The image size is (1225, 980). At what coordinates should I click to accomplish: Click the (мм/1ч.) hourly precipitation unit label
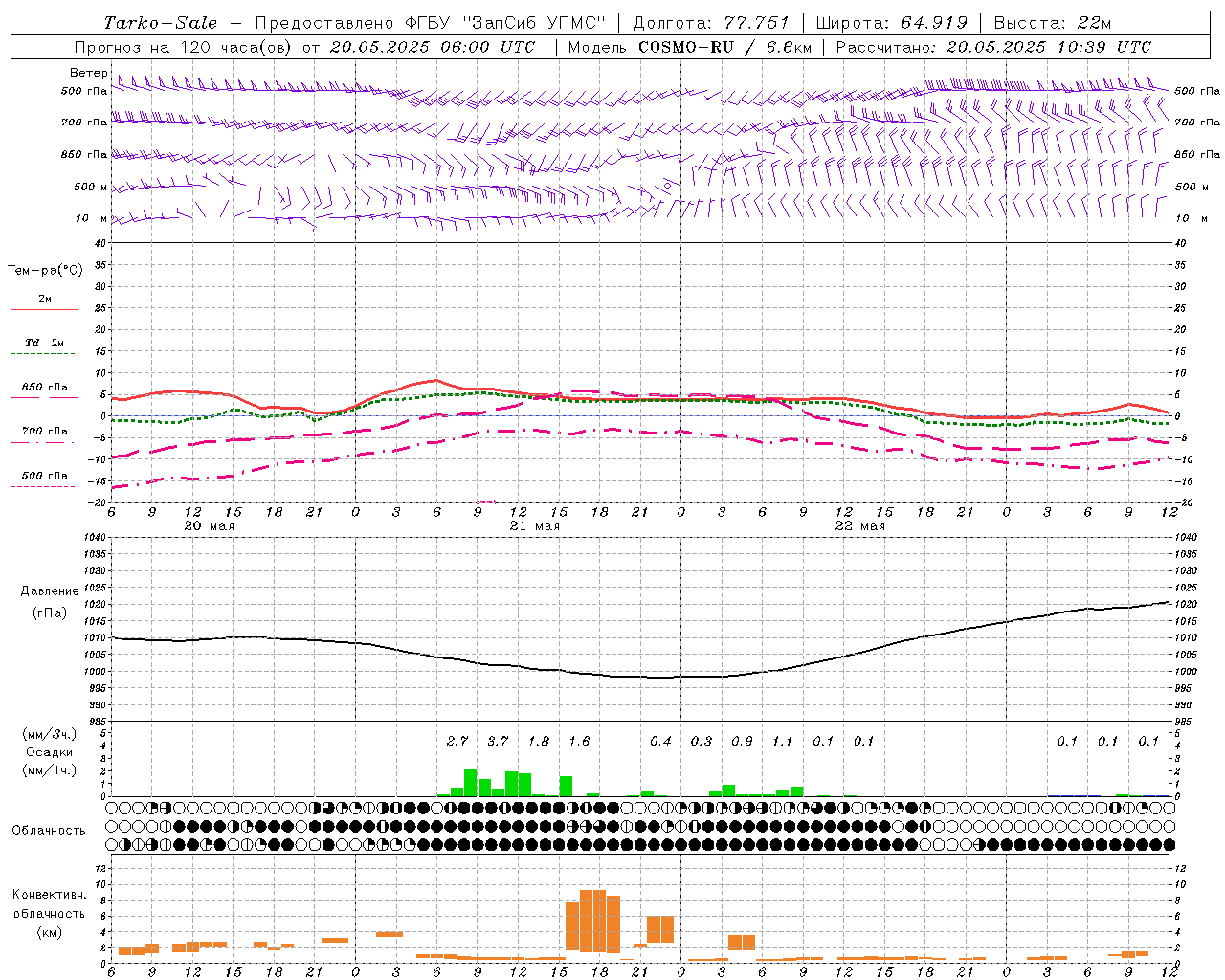point(50,770)
